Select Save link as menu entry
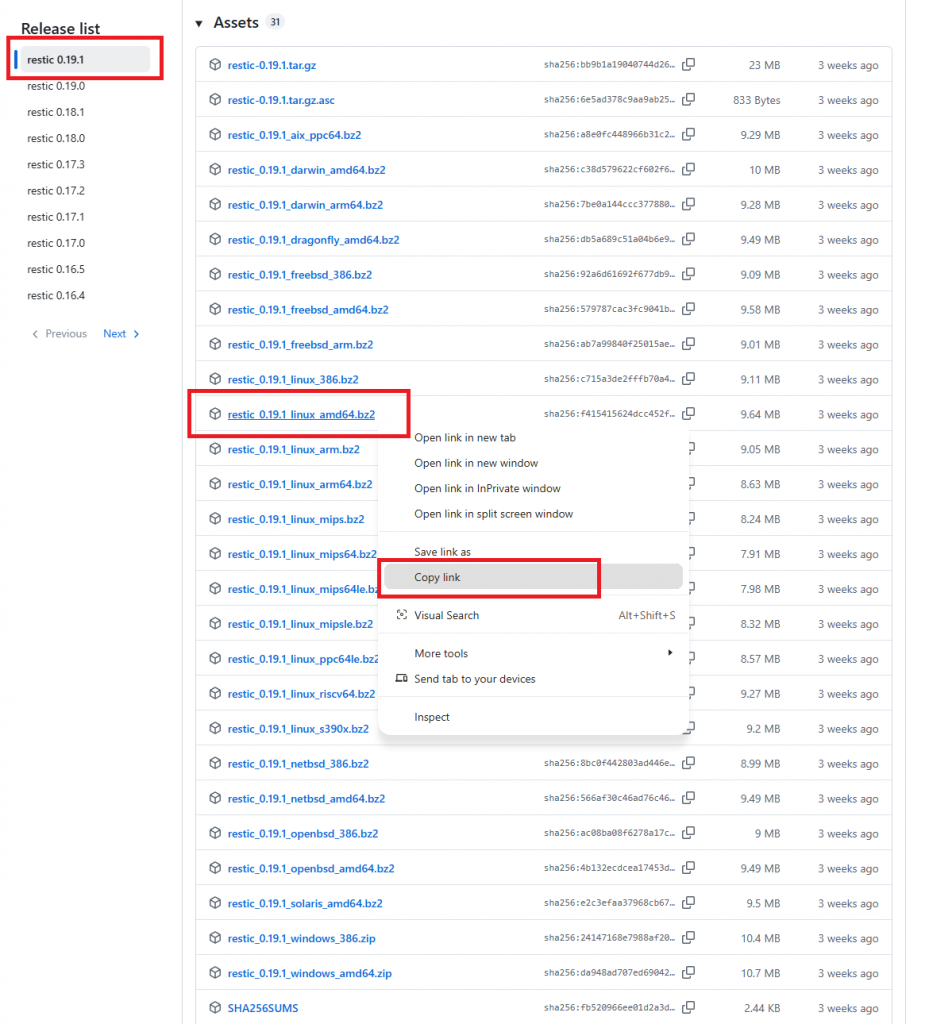929x1024 pixels. point(442,552)
